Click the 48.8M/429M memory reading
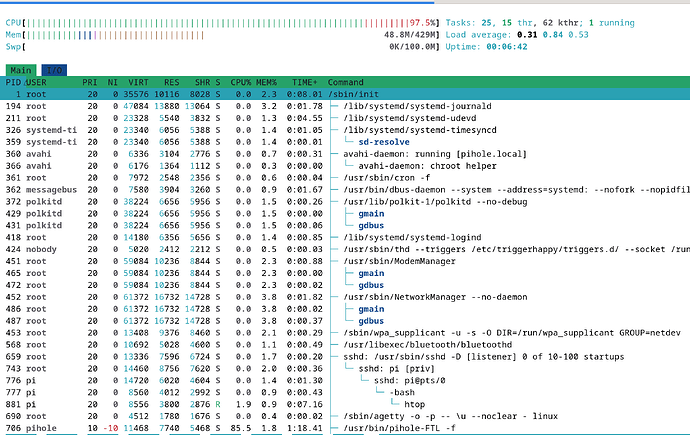Image resolution: width=690 pixels, height=435 pixels. click(x=410, y=35)
